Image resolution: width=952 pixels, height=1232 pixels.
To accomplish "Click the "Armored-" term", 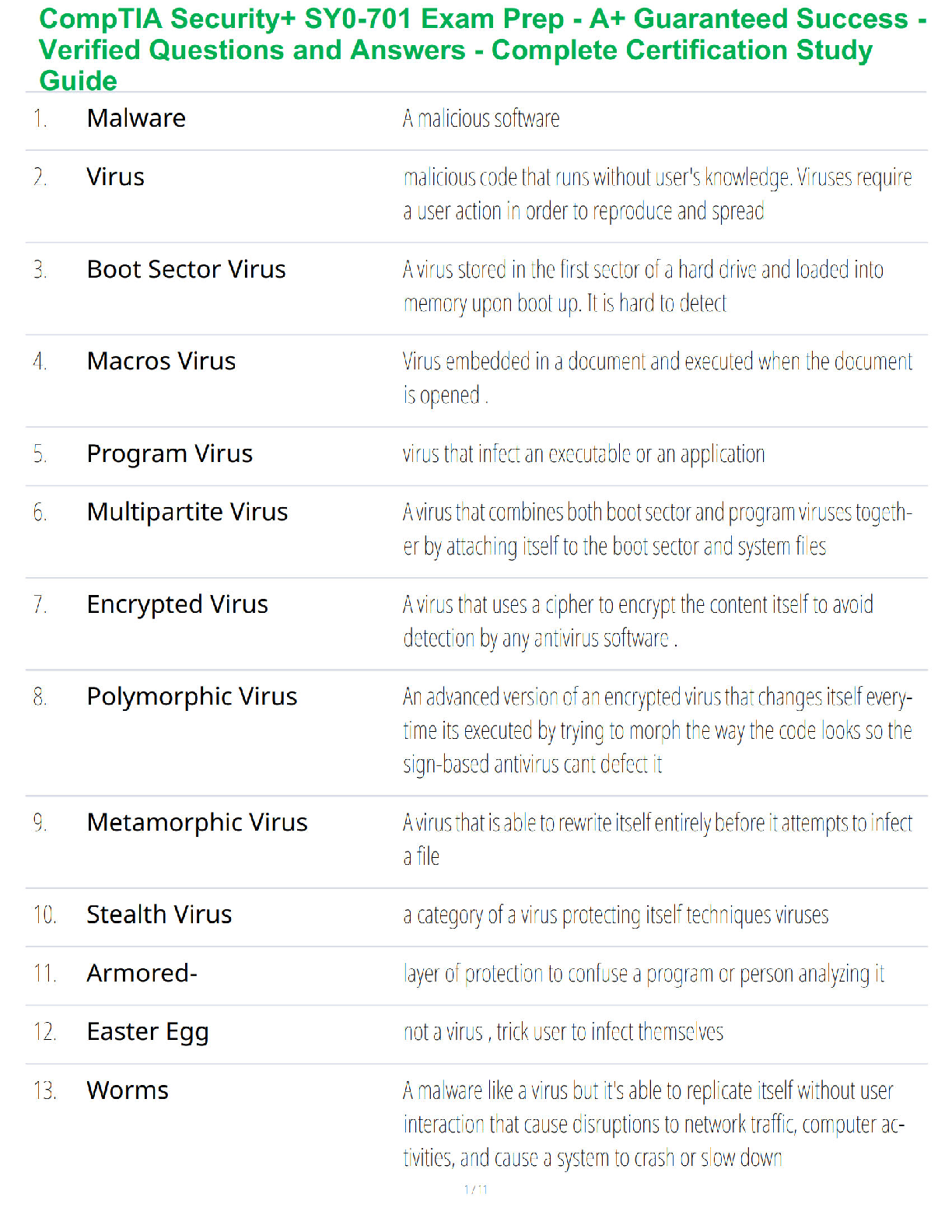I will 142,973.
